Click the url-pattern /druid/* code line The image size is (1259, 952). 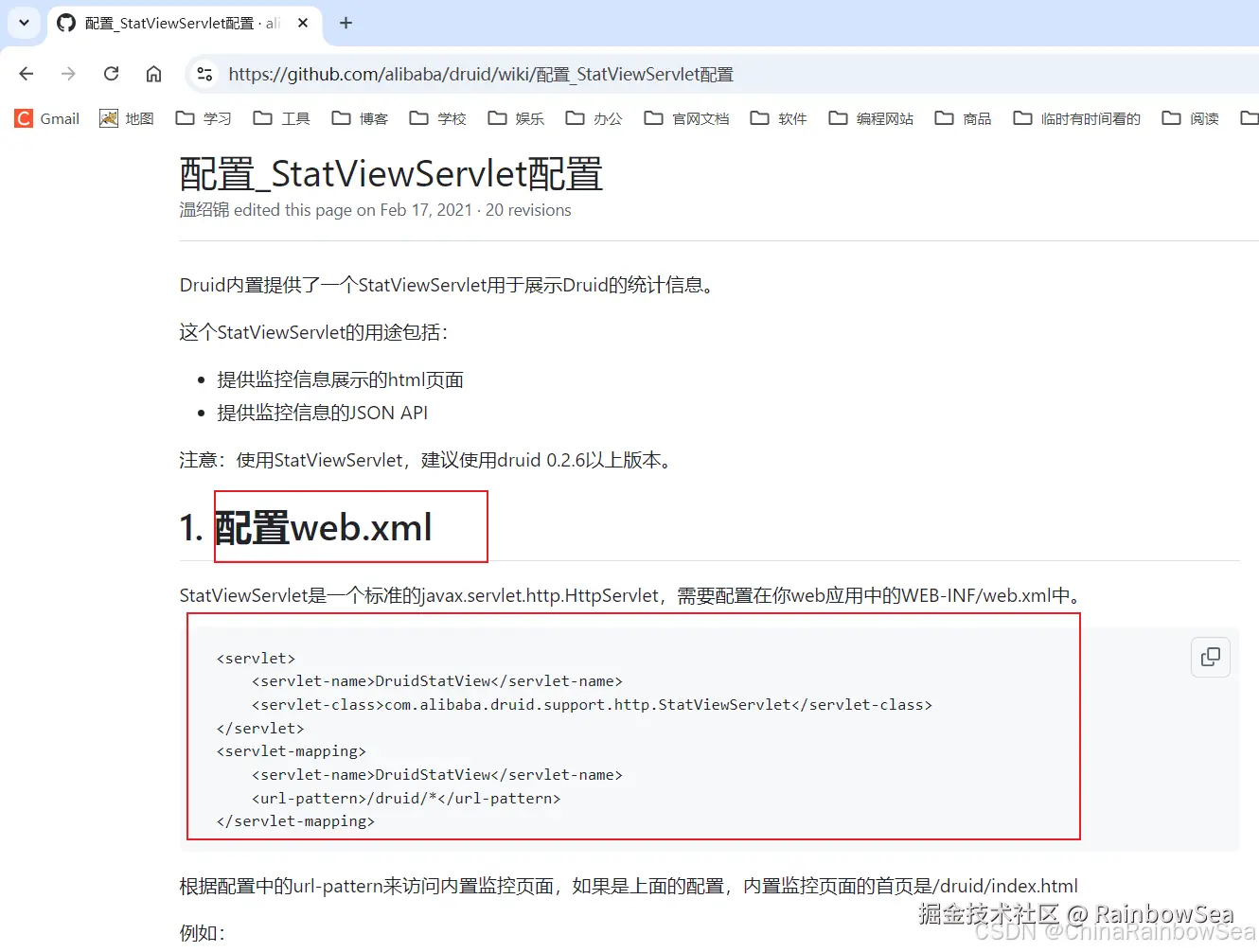406,798
